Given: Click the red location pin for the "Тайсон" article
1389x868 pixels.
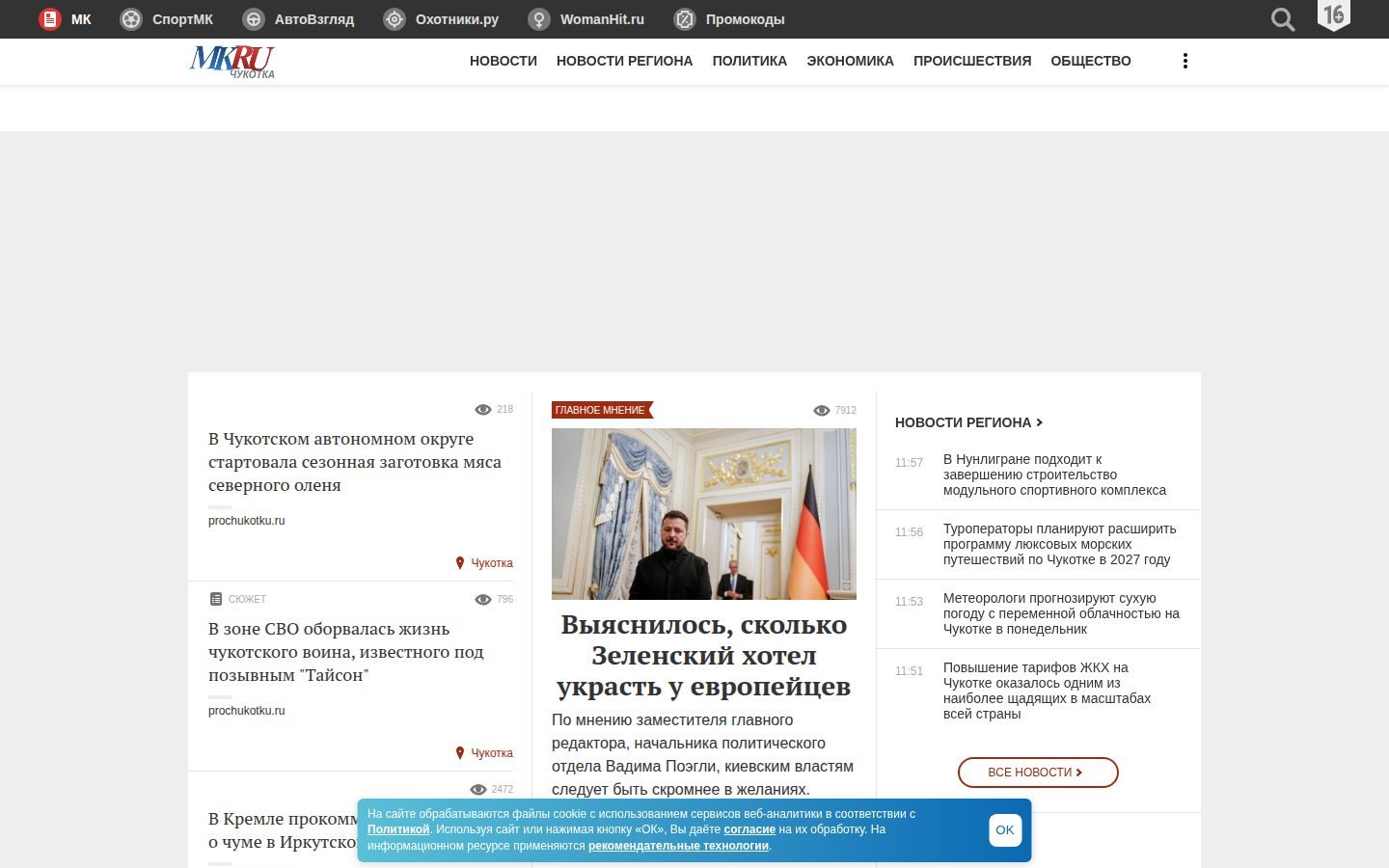Looking at the screenshot, I should 460,753.
